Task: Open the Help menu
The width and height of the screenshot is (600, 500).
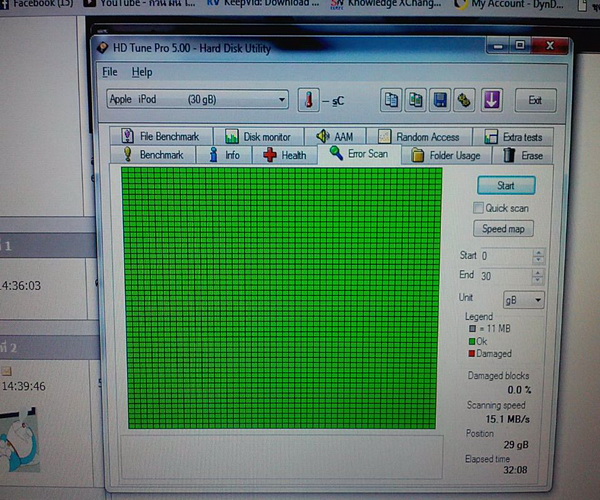Action: (142, 72)
